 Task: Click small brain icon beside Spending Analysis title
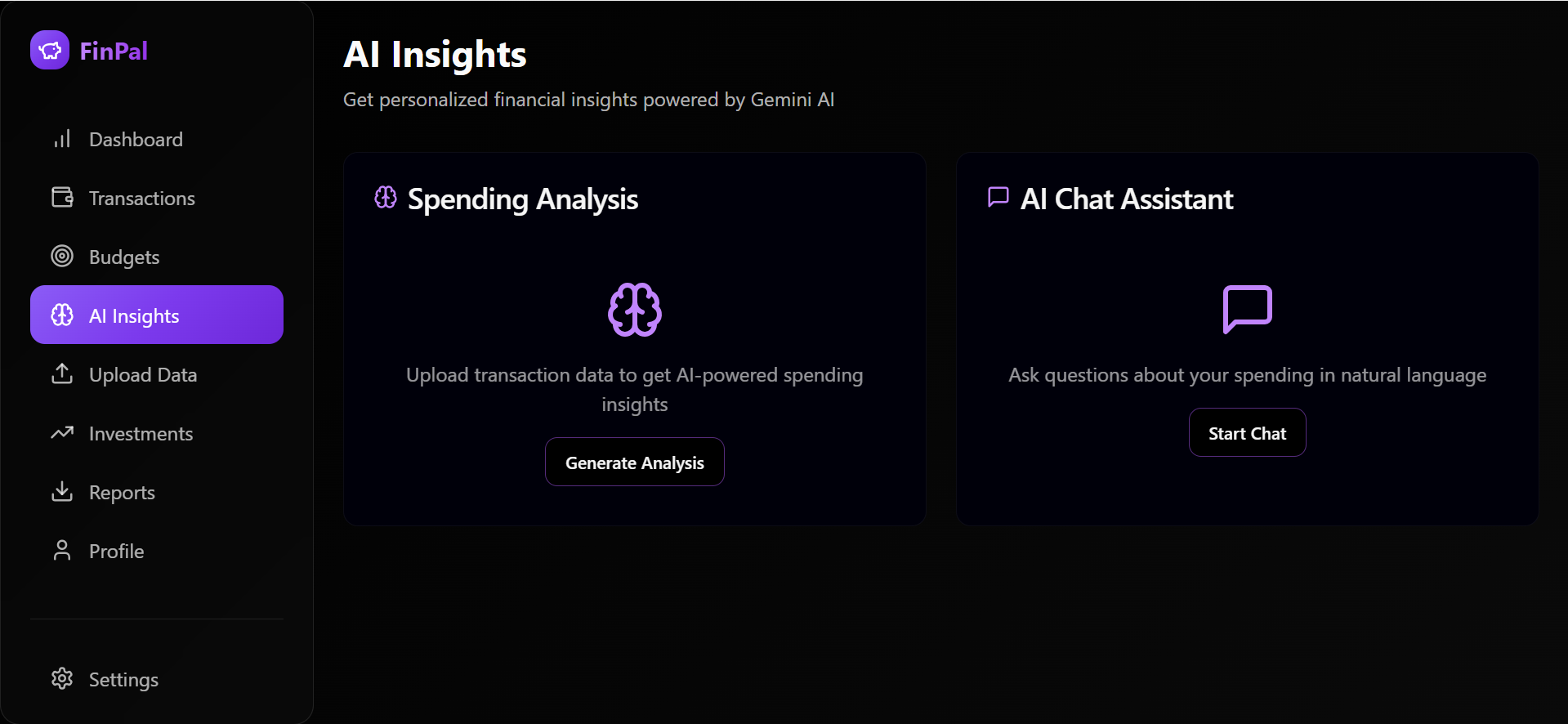(386, 198)
